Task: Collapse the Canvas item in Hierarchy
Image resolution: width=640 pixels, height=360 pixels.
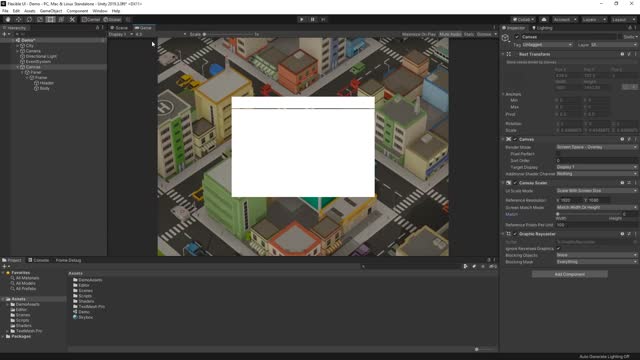Action: click(18, 67)
